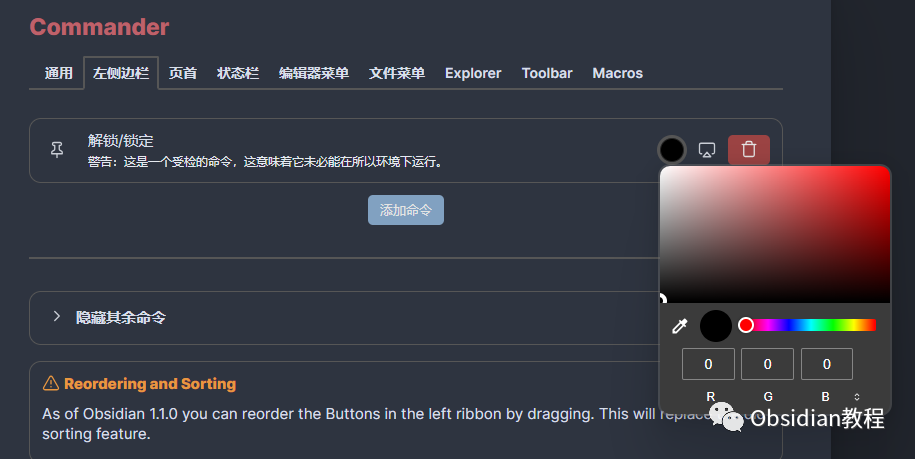Click the hue slider rainbow bar

click(808, 325)
